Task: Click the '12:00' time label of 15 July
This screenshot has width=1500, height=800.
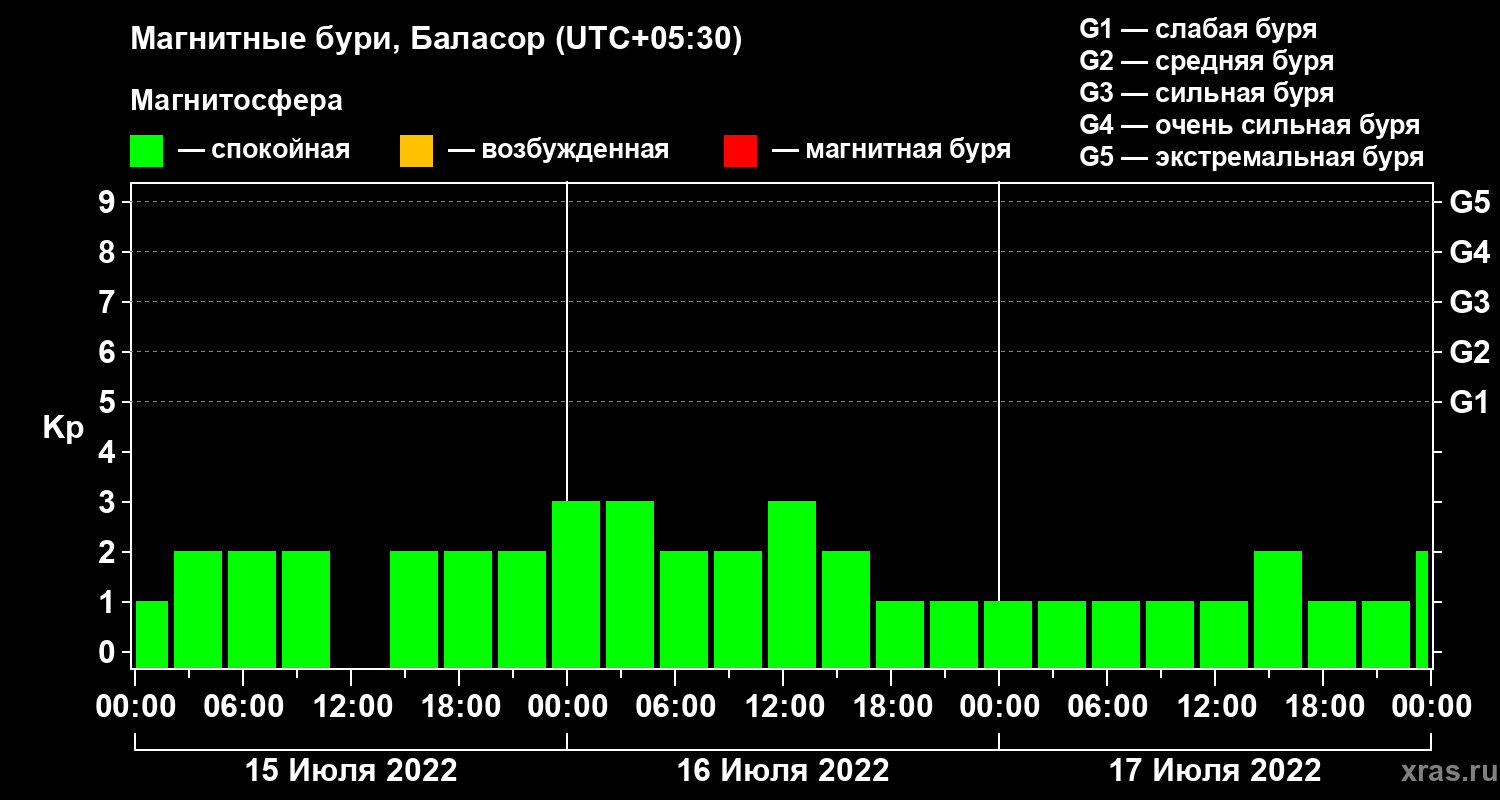Action: [x=351, y=706]
